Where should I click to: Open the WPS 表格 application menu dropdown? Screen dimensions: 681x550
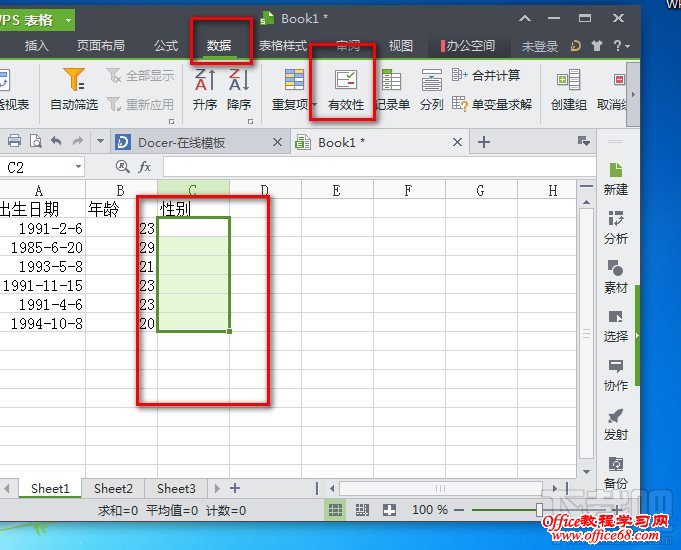68,20
